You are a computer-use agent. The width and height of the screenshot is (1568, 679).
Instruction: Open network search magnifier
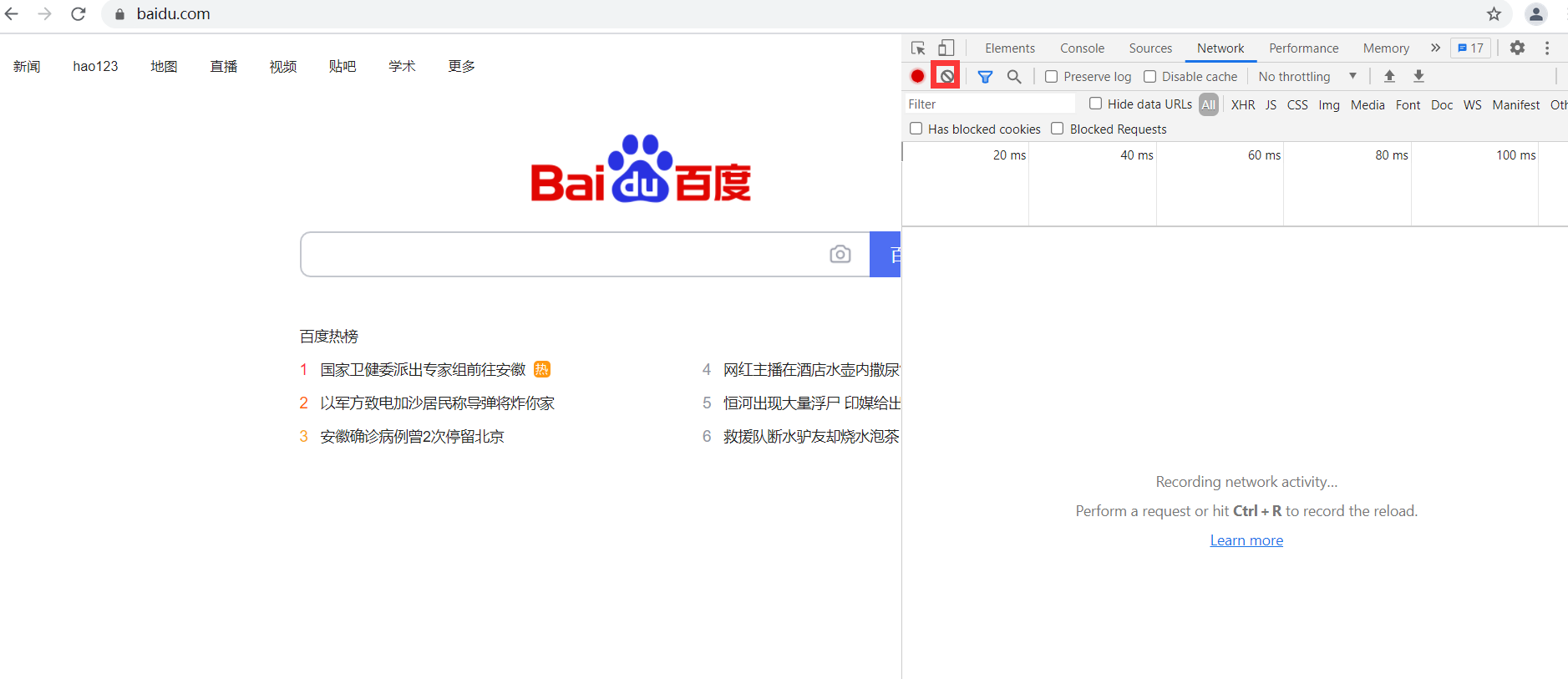(x=1014, y=77)
